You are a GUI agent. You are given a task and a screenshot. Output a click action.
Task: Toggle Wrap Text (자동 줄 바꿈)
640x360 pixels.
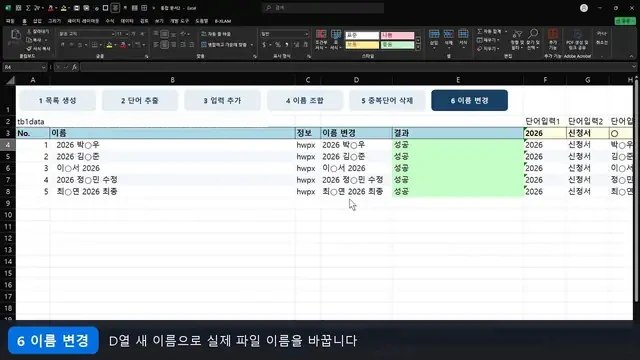pos(216,34)
